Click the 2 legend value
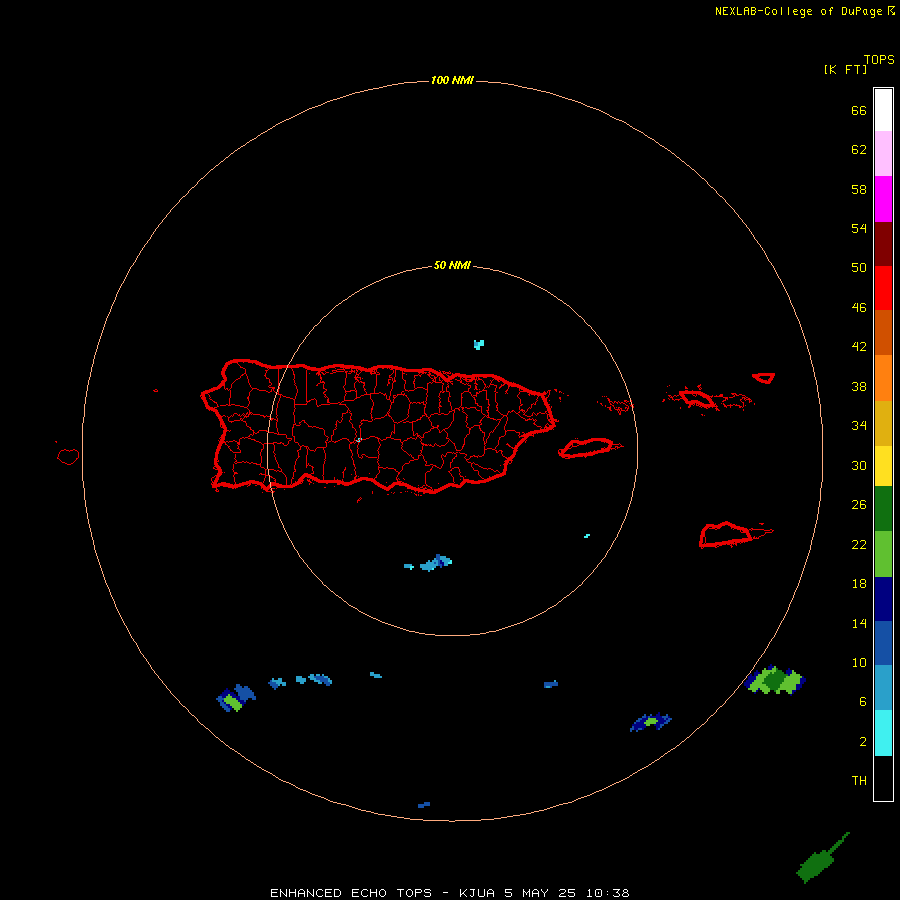 (863, 742)
